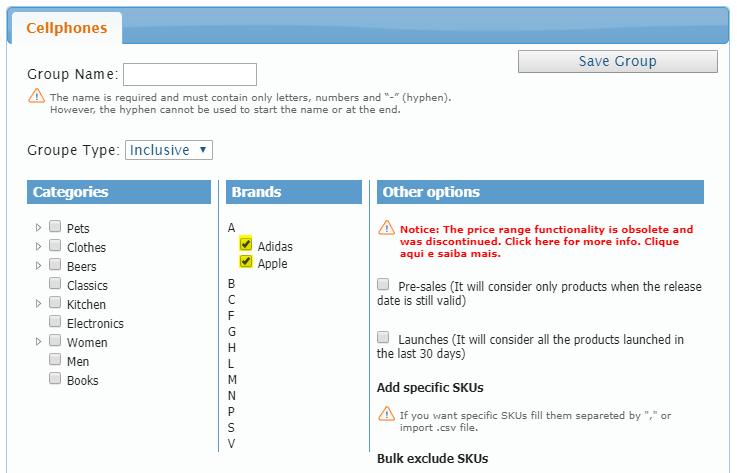This screenshot has height=473, width=737.
Task: Click the warning icon under Add specific SKUs
Action: click(386, 413)
